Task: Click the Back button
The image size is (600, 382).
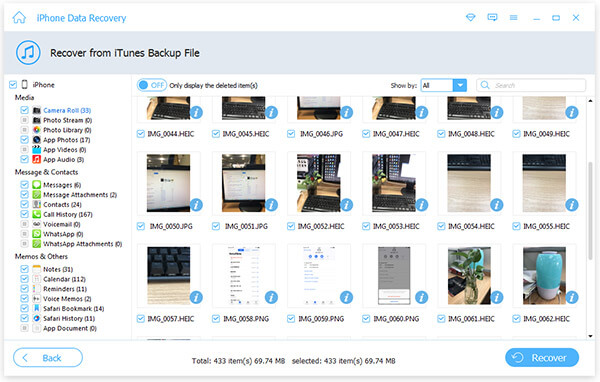Action: [x=48, y=358]
